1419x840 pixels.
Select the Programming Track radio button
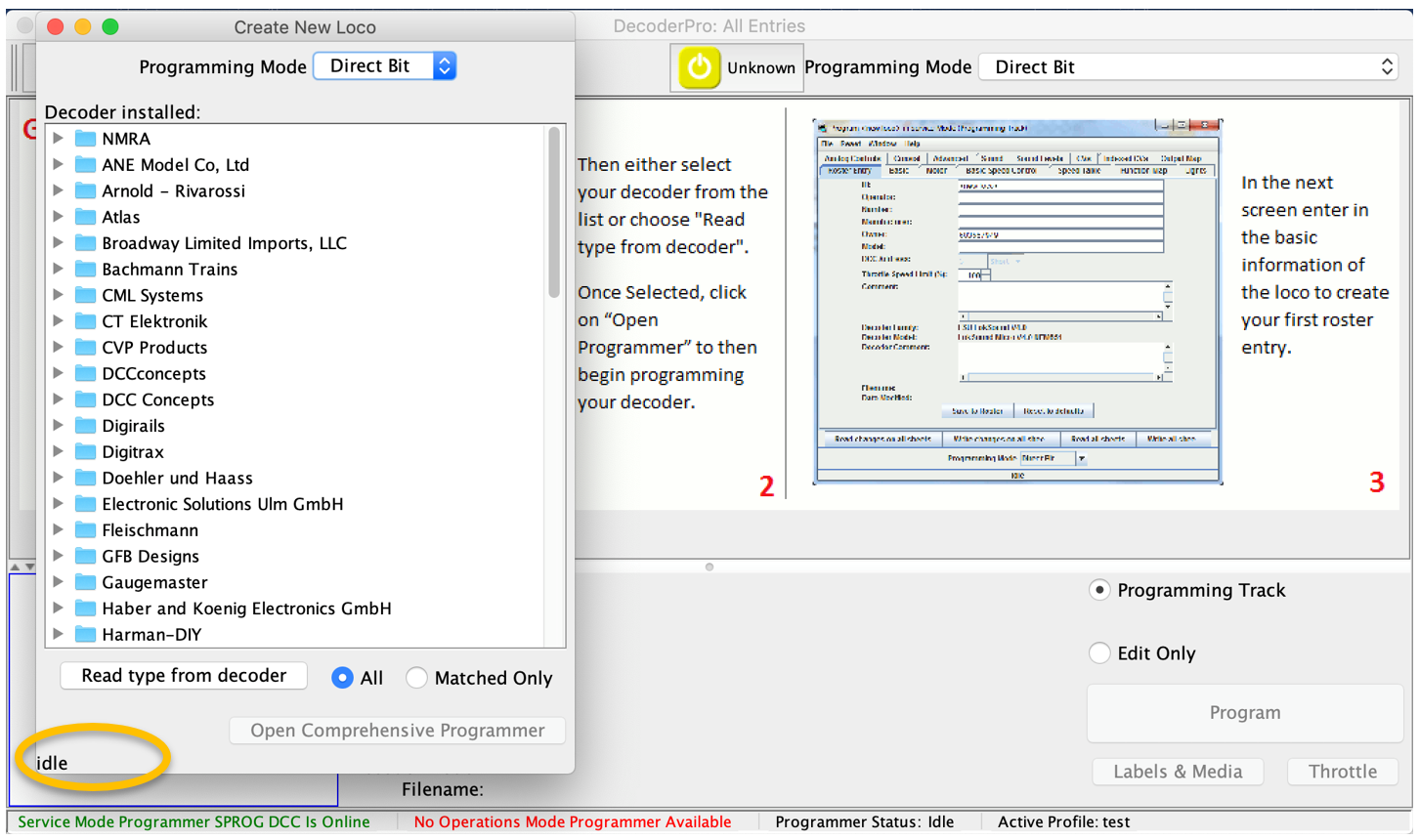tap(1099, 590)
